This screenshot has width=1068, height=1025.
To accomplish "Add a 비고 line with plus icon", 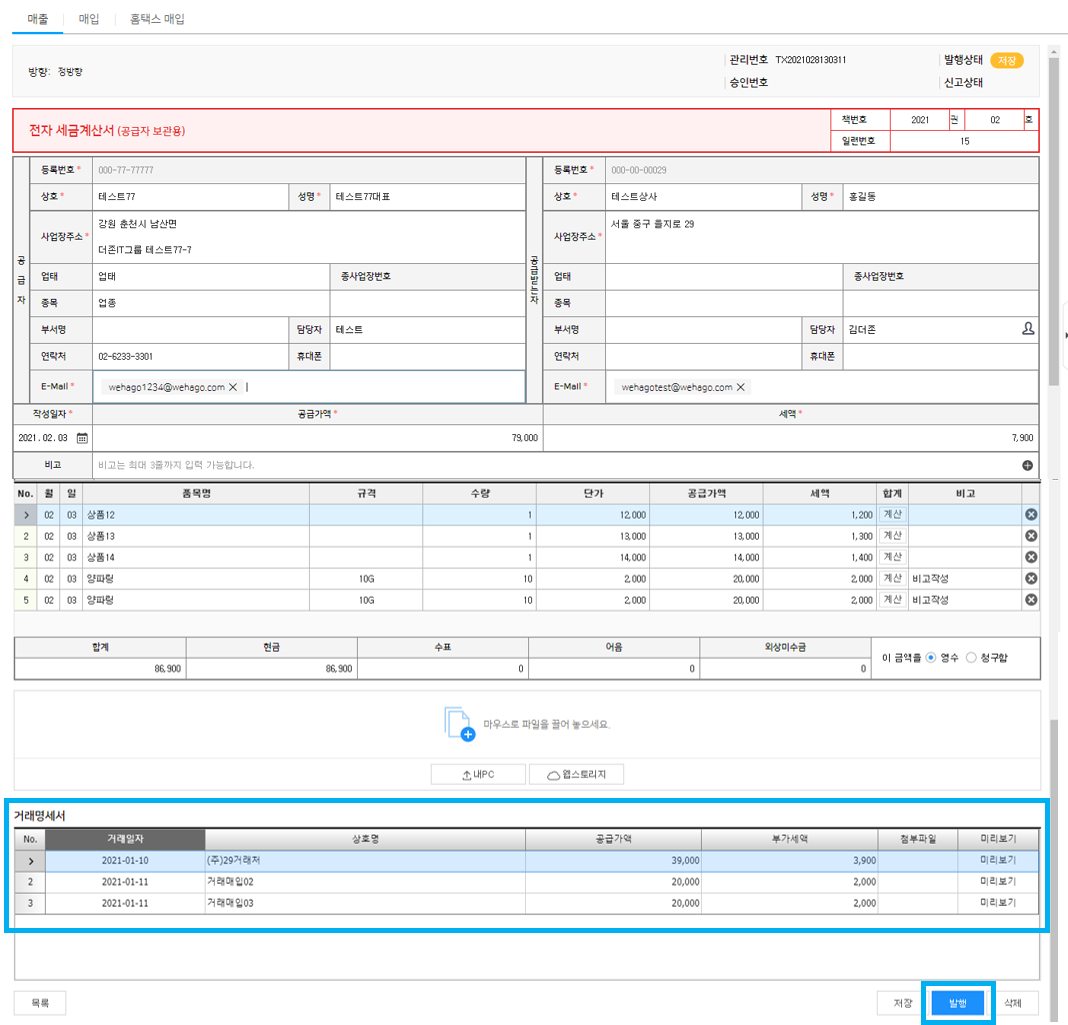I will click(x=1027, y=465).
